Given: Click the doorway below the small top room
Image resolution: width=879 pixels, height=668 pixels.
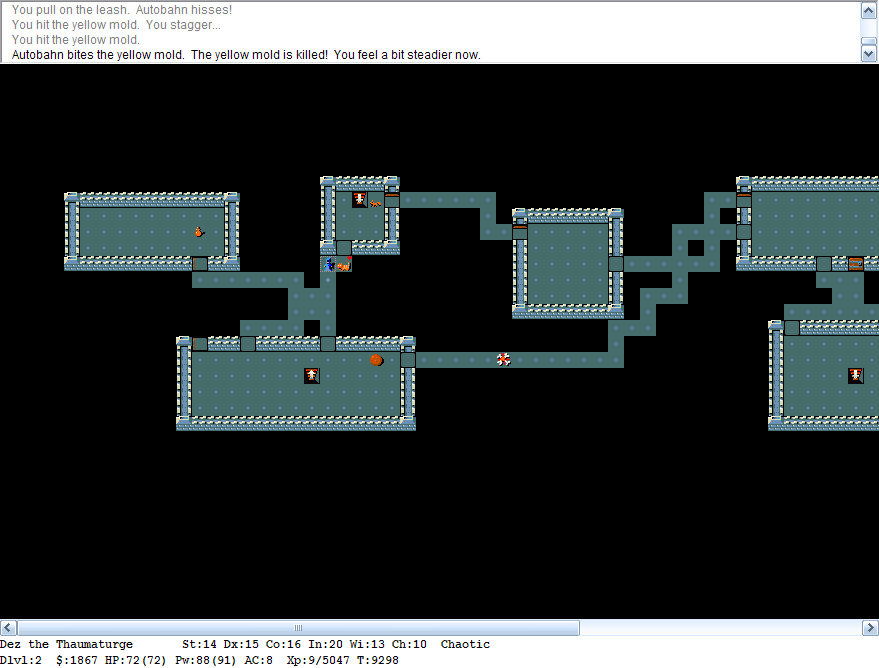Looking at the screenshot, I should (344, 248).
